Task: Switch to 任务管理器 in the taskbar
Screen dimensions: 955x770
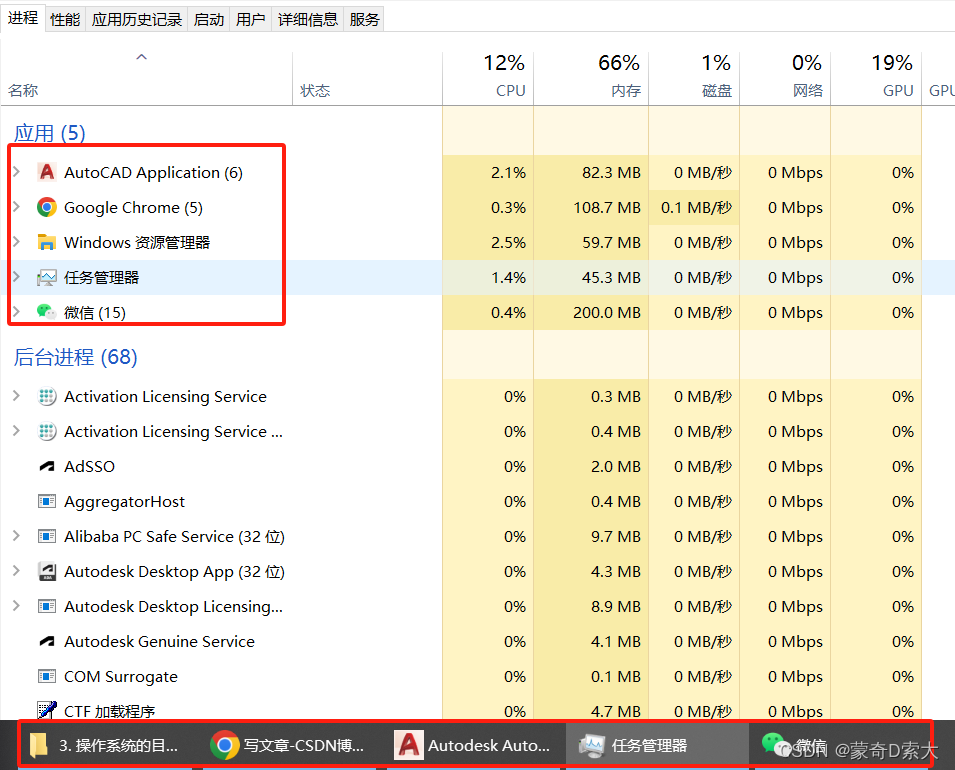Action: pyautogui.click(x=657, y=746)
